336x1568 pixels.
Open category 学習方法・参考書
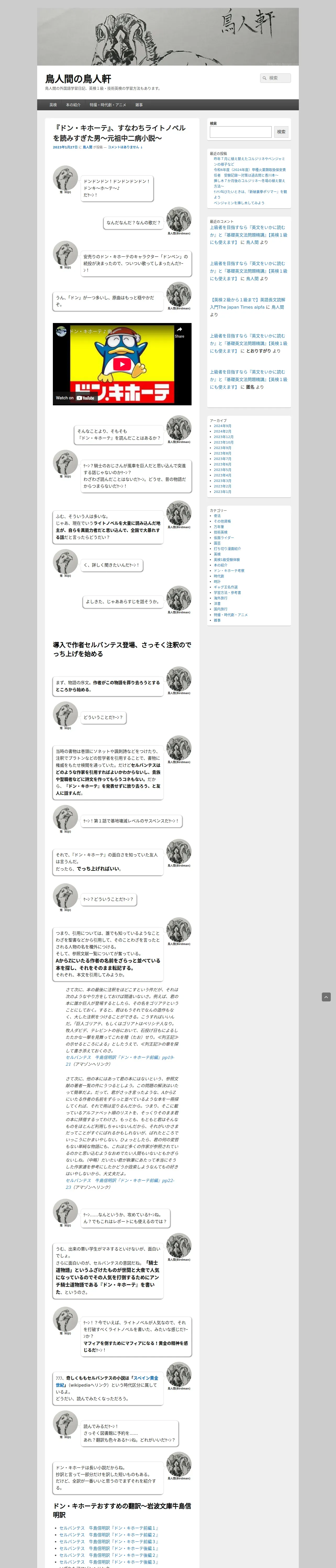[x=227, y=593]
